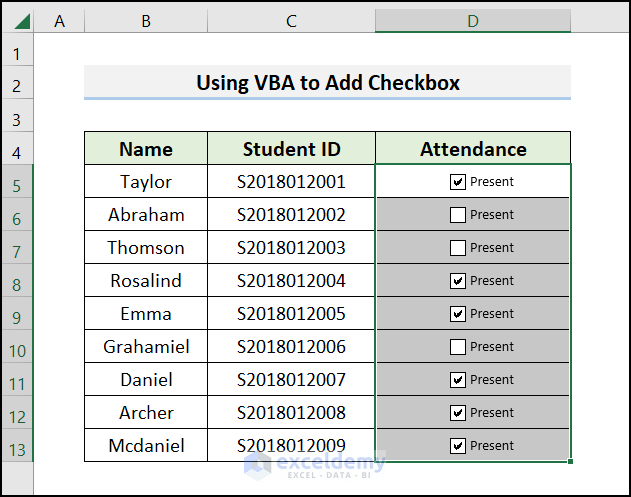Uncheck Daniel's Present checkbox
The width and height of the screenshot is (631, 497).
point(458,380)
